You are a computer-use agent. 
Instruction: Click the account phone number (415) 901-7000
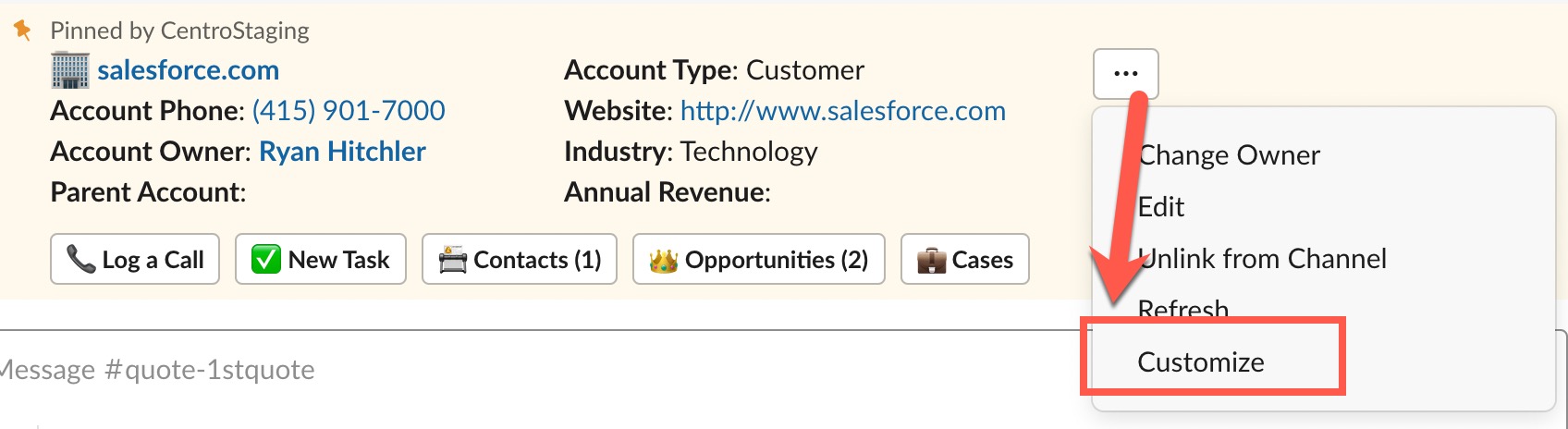(x=349, y=111)
